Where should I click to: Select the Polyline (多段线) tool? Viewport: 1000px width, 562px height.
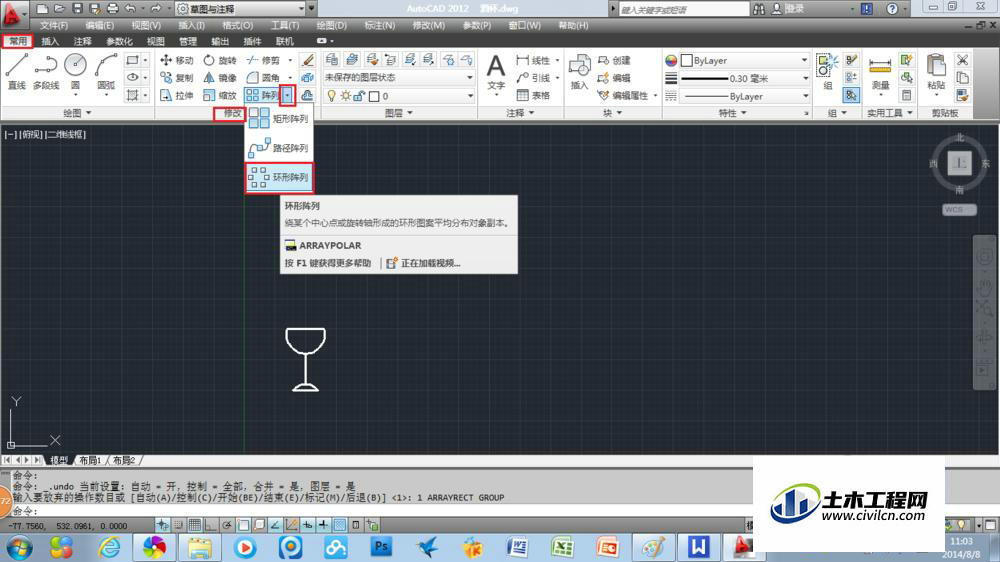tap(46, 71)
